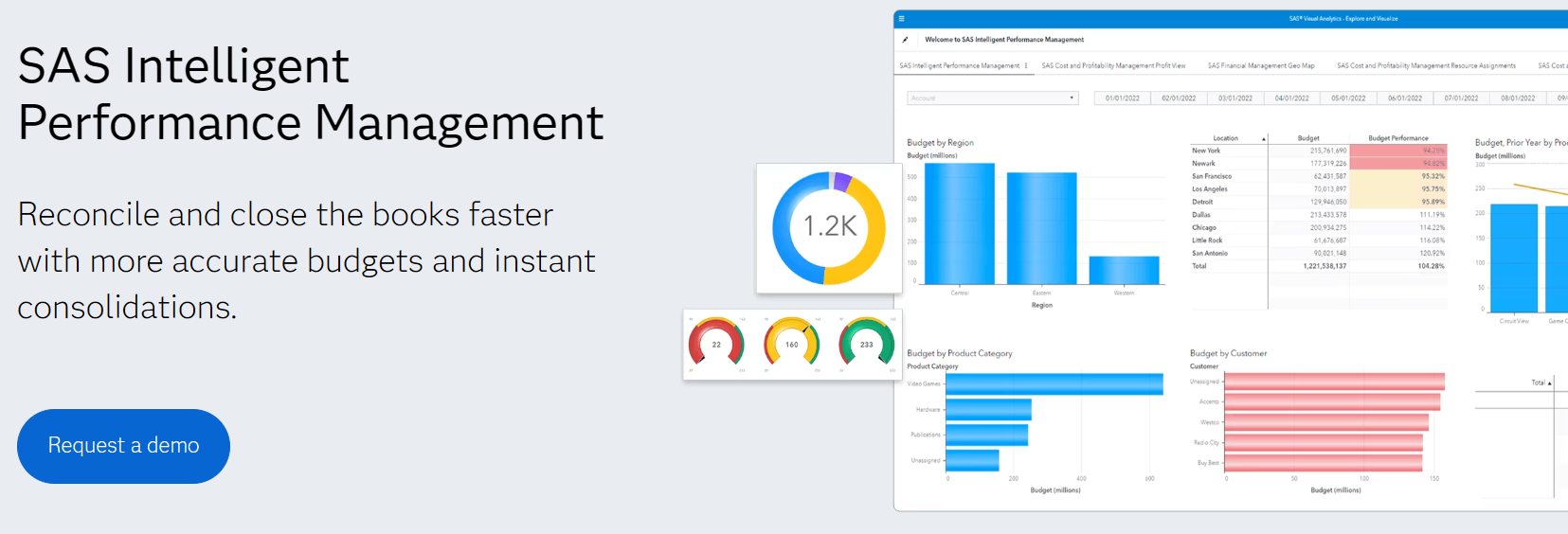Click the Publications budget bar
Viewport: 1568px width, 534px height.
987,435
